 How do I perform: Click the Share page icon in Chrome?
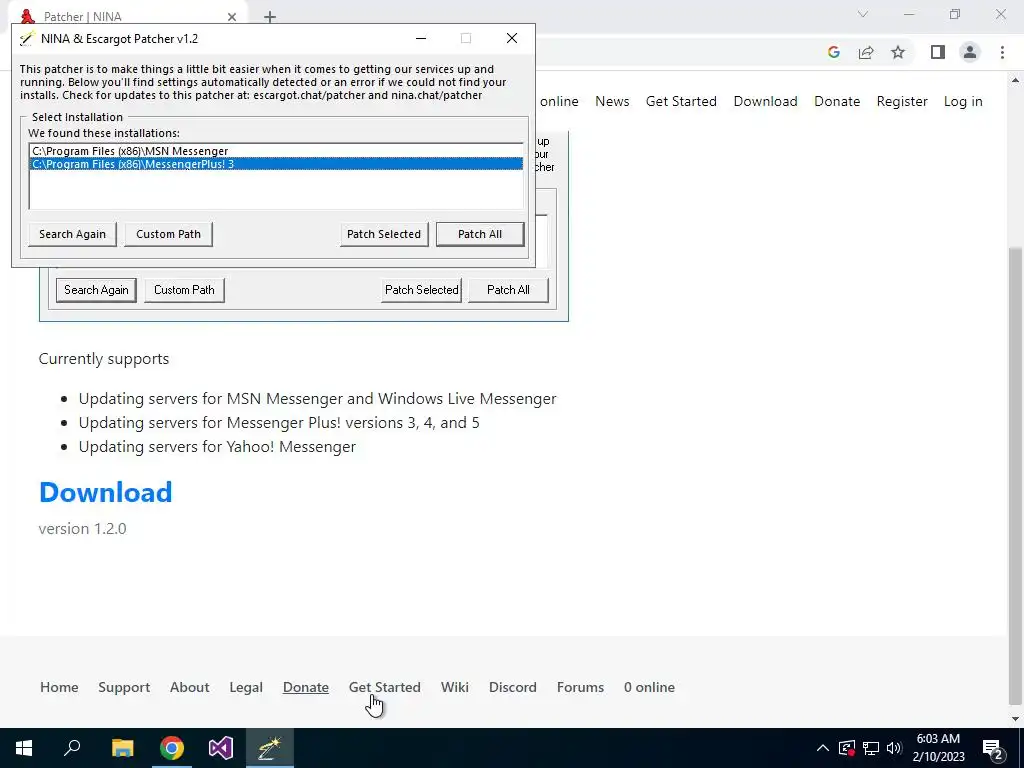(x=866, y=52)
